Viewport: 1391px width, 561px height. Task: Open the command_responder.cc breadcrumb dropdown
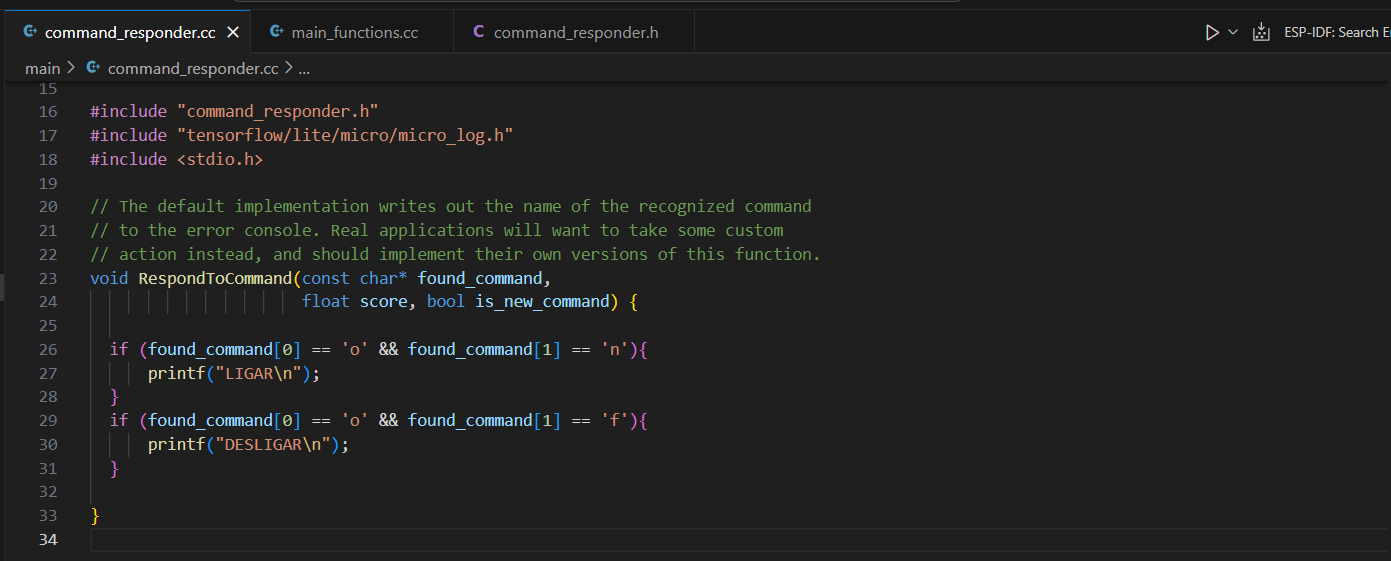192,68
